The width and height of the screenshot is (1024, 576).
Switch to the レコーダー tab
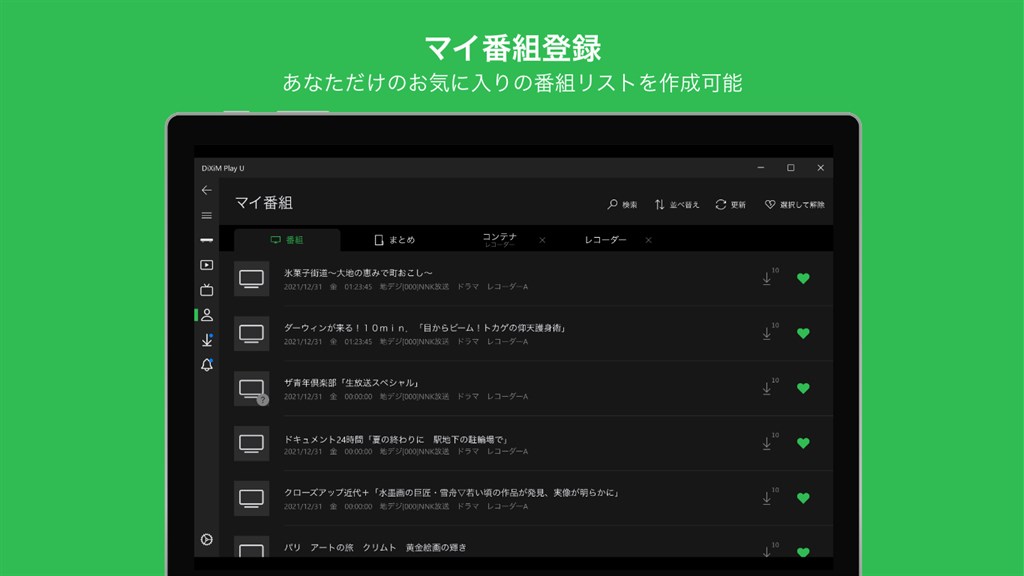(x=605, y=240)
